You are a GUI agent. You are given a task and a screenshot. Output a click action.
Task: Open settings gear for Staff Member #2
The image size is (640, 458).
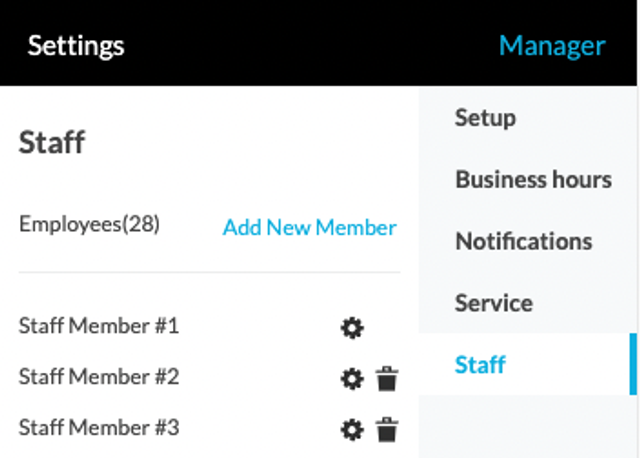point(352,379)
